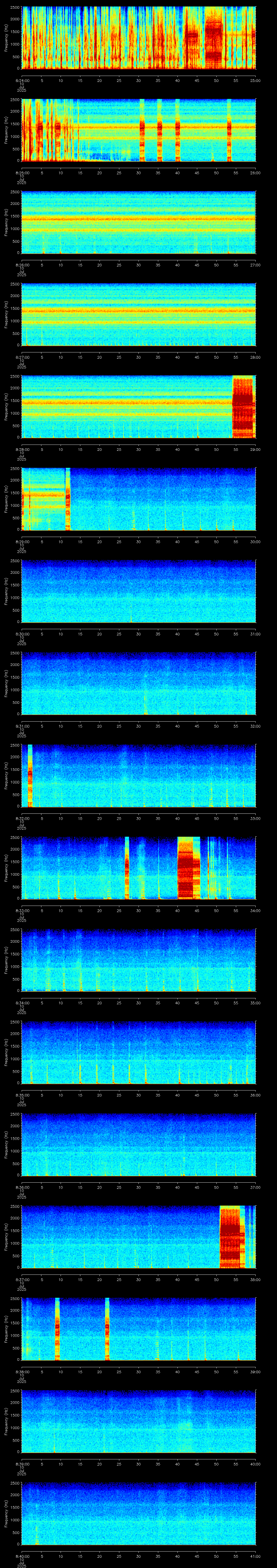Click the 8:31:00 start time label

click(x=22, y=726)
